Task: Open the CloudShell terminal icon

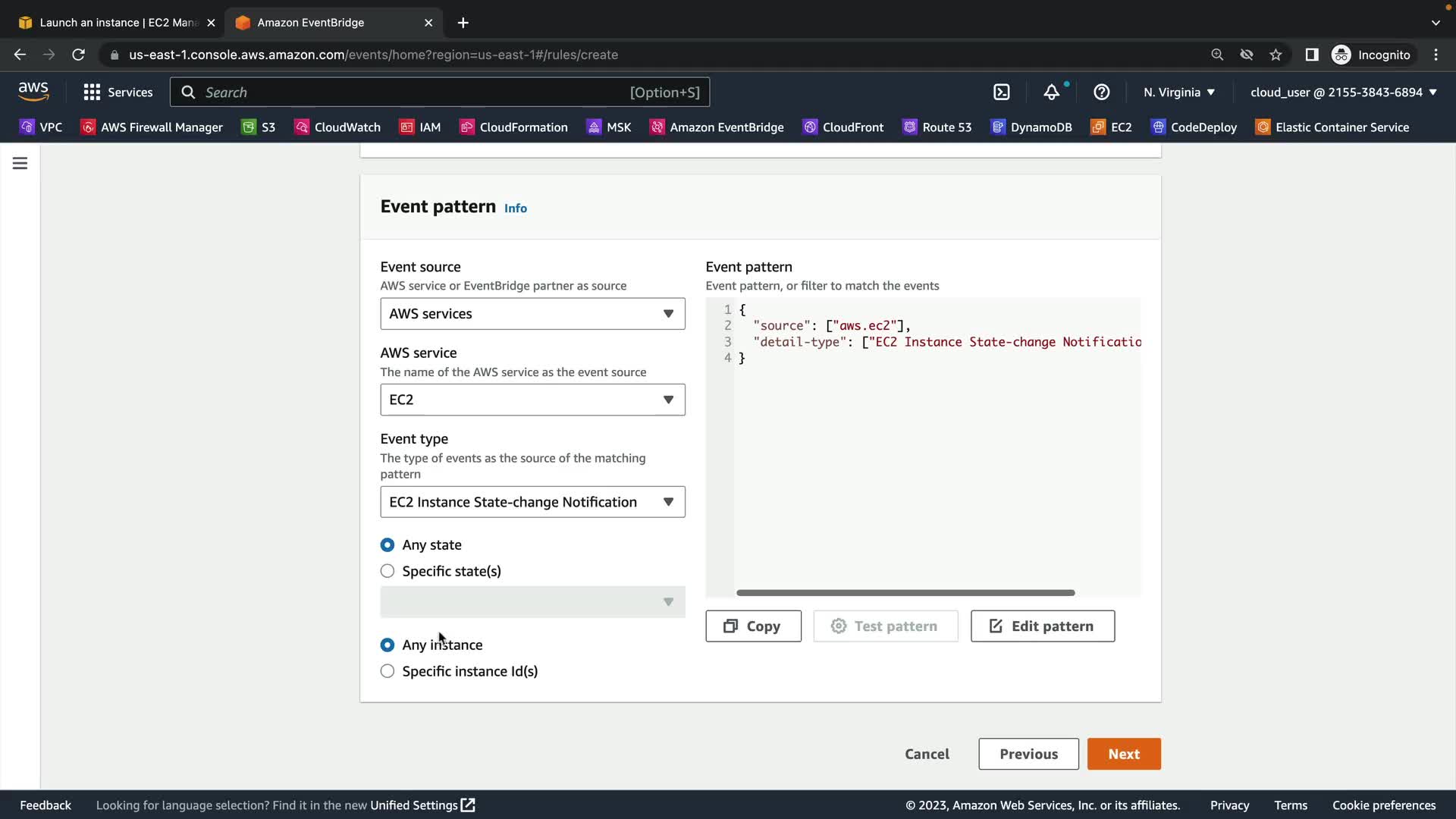Action: [1001, 92]
